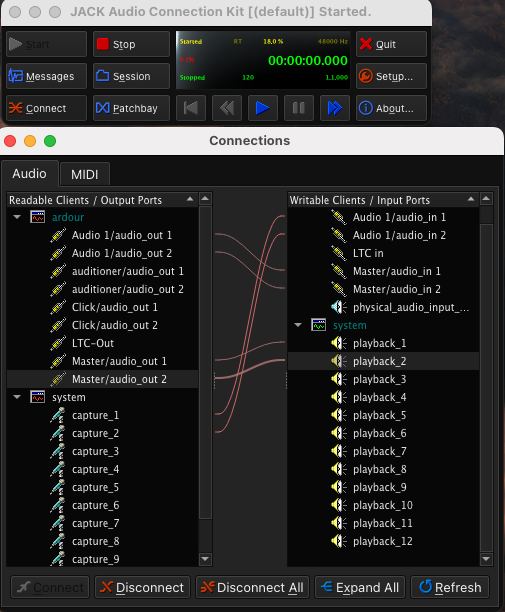
Task: Click input ports scrollbar down arrow
Action: click(486, 559)
